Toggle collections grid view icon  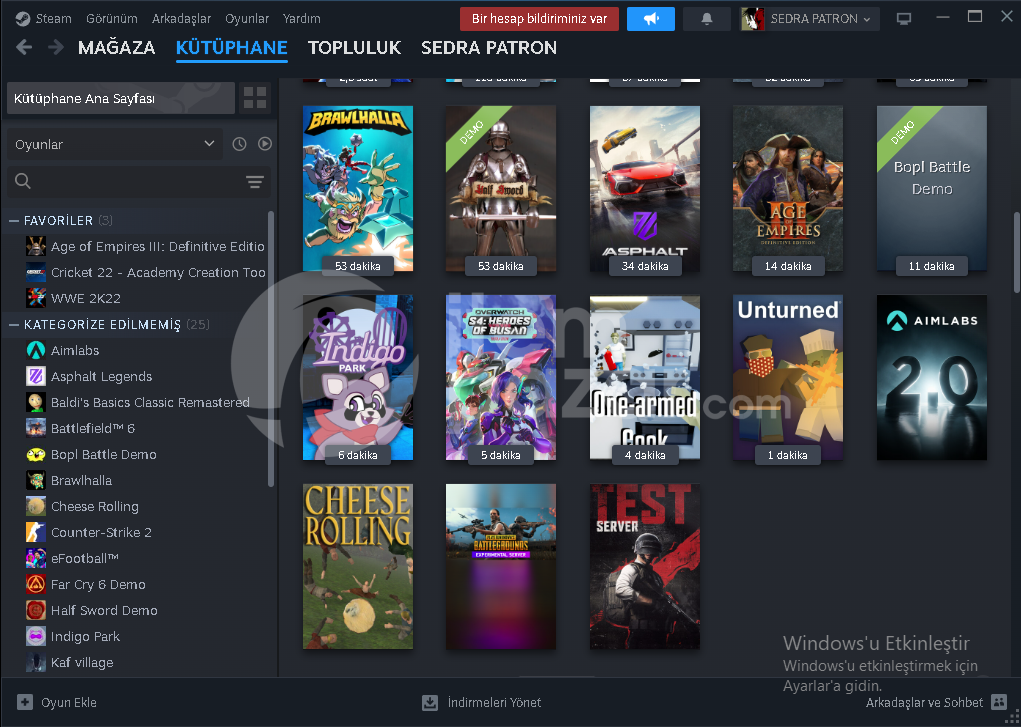coord(255,98)
